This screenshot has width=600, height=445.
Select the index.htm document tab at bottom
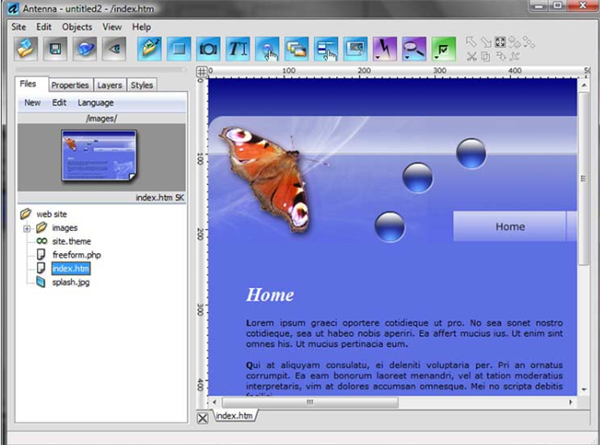pos(234,416)
